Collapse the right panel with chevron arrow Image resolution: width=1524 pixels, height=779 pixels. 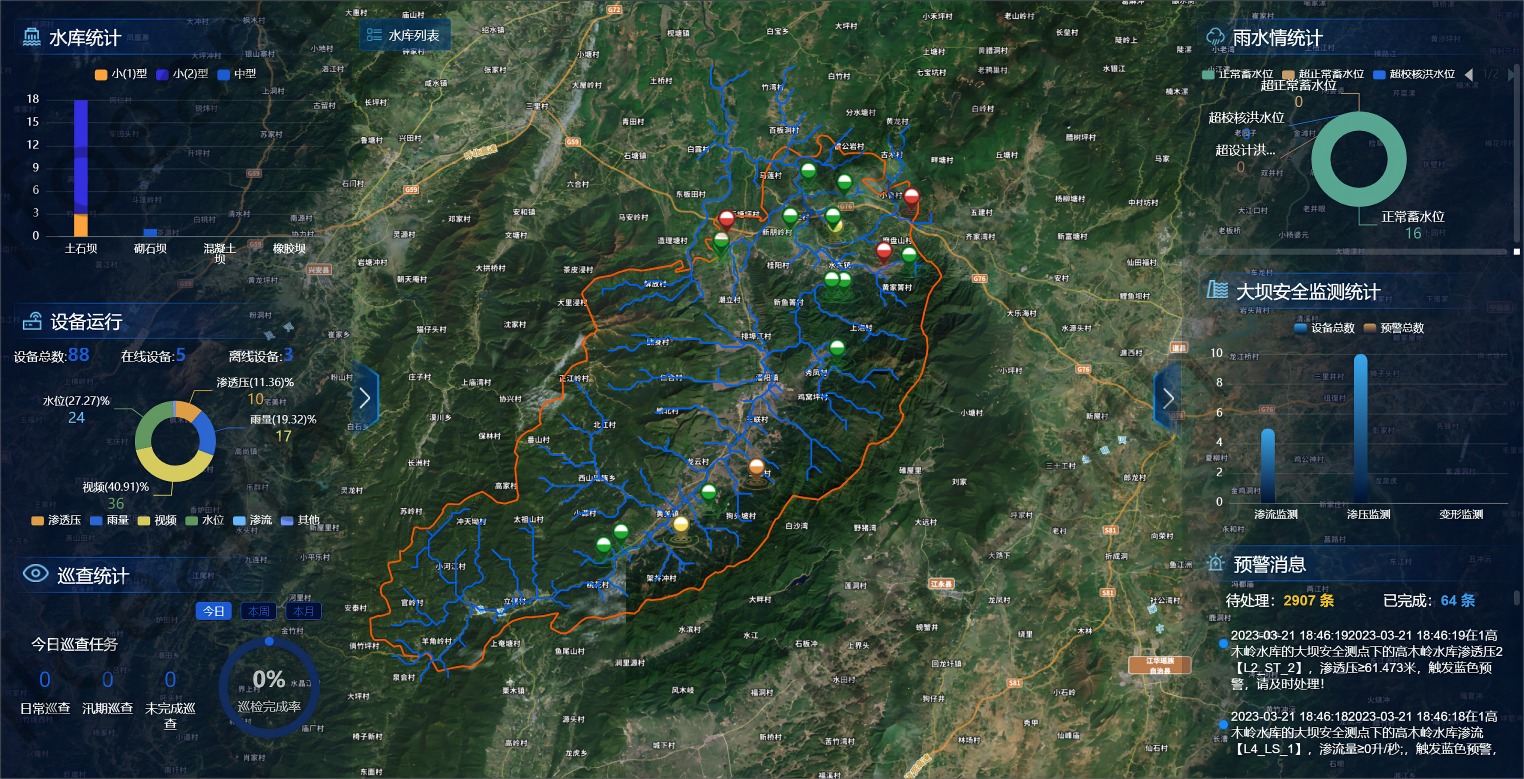1167,398
